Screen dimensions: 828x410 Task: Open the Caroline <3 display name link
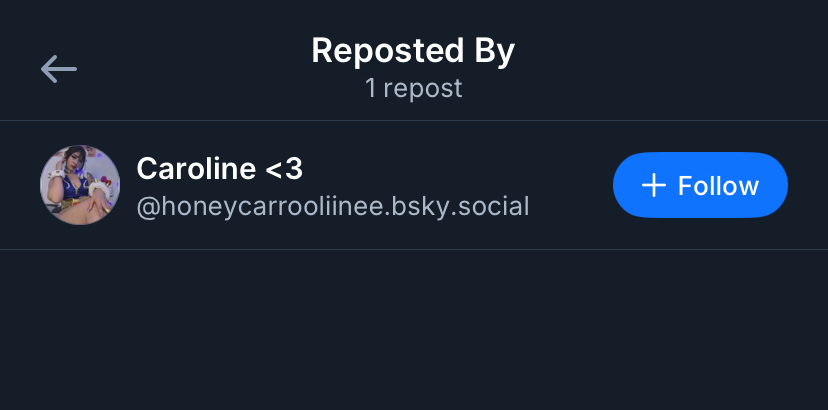click(x=219, y=168)
